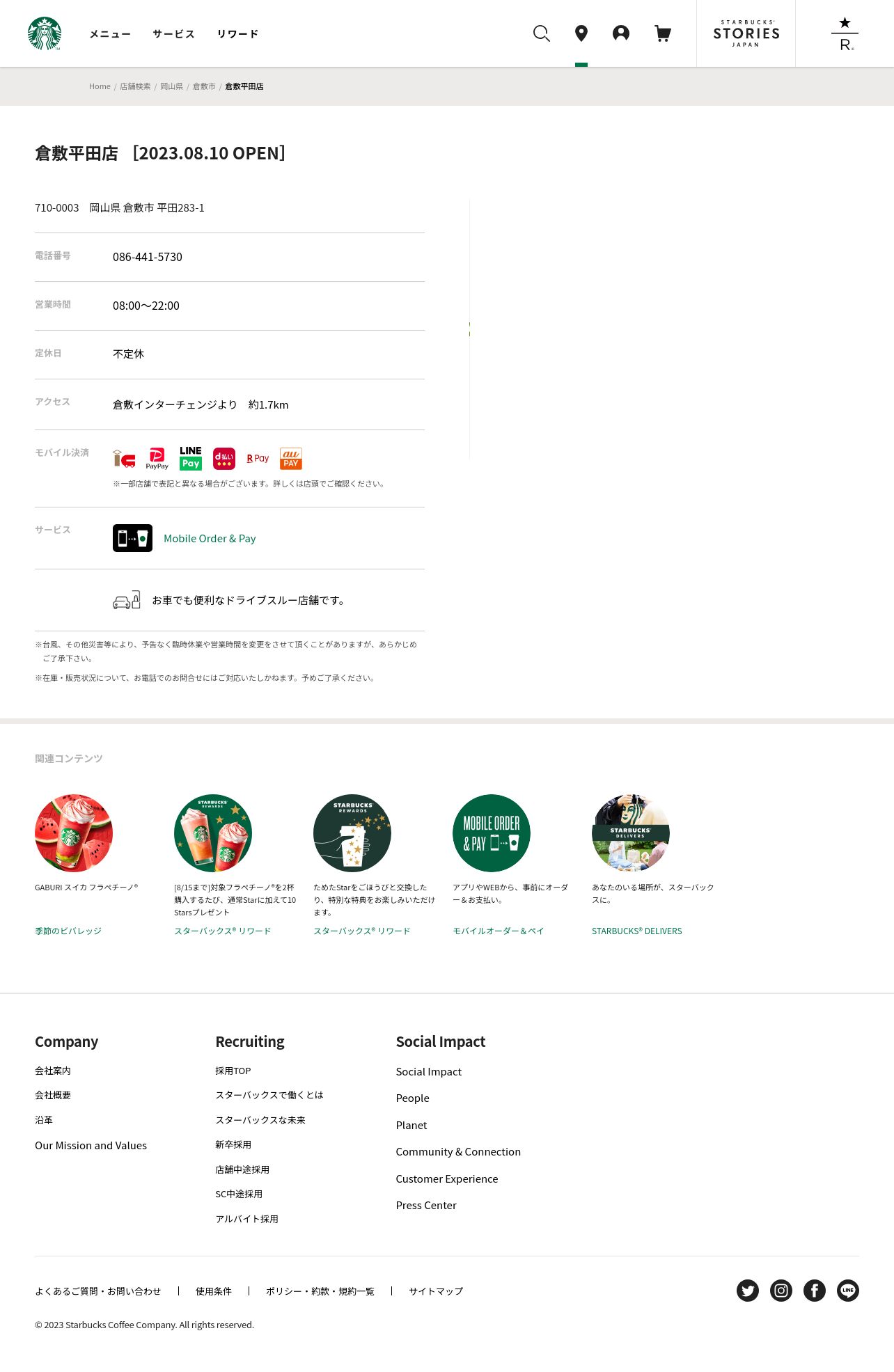The width and height of the screenshot is (894, 1372).
Task: Open the LINE social icon
Action: tap(848, 1291)
